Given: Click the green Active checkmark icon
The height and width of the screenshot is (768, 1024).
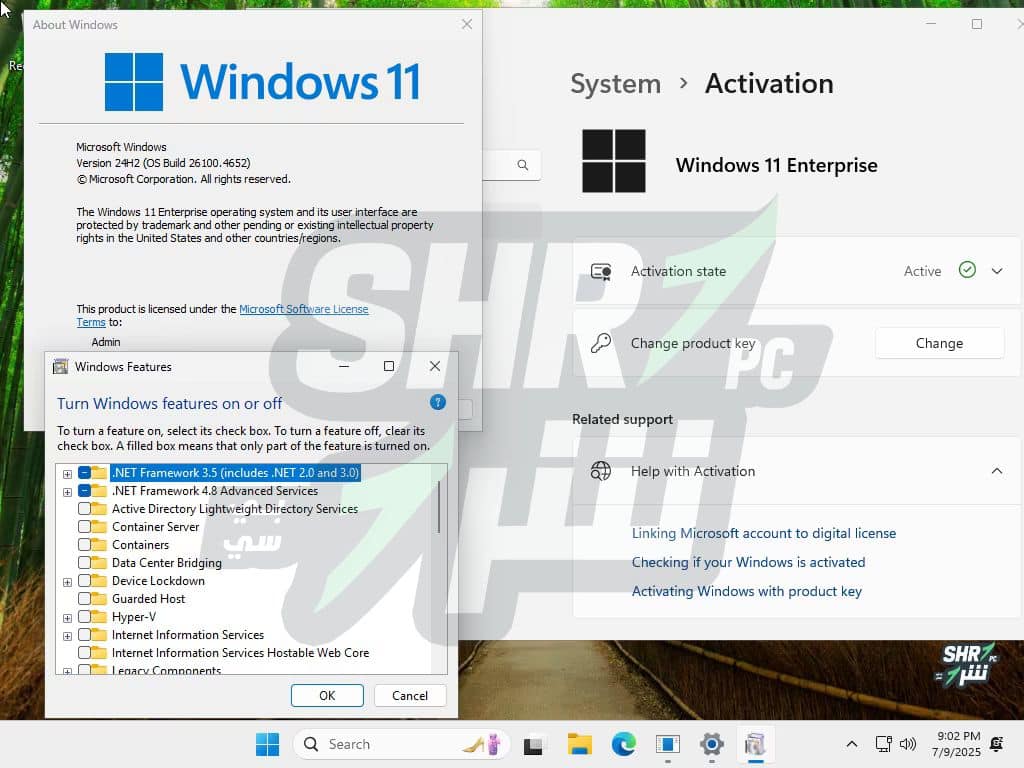Looking at the screenshot, I should (x=967, y=270).
